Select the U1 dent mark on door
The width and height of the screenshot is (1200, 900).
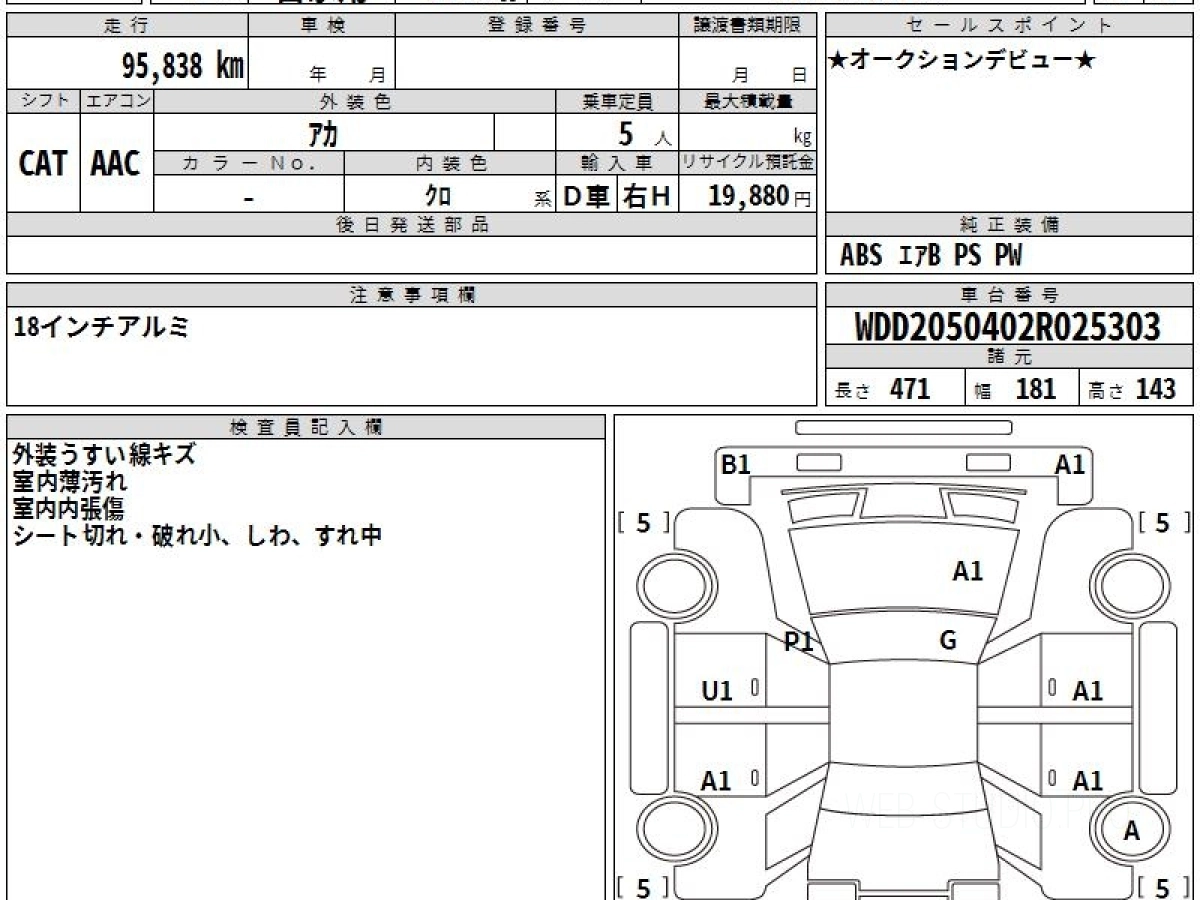tap(717, 690)
